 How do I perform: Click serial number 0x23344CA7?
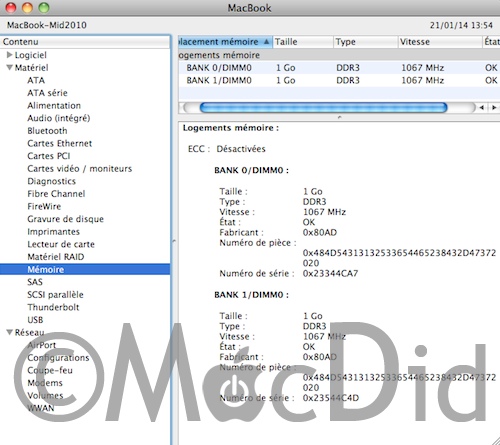(330, 274)
